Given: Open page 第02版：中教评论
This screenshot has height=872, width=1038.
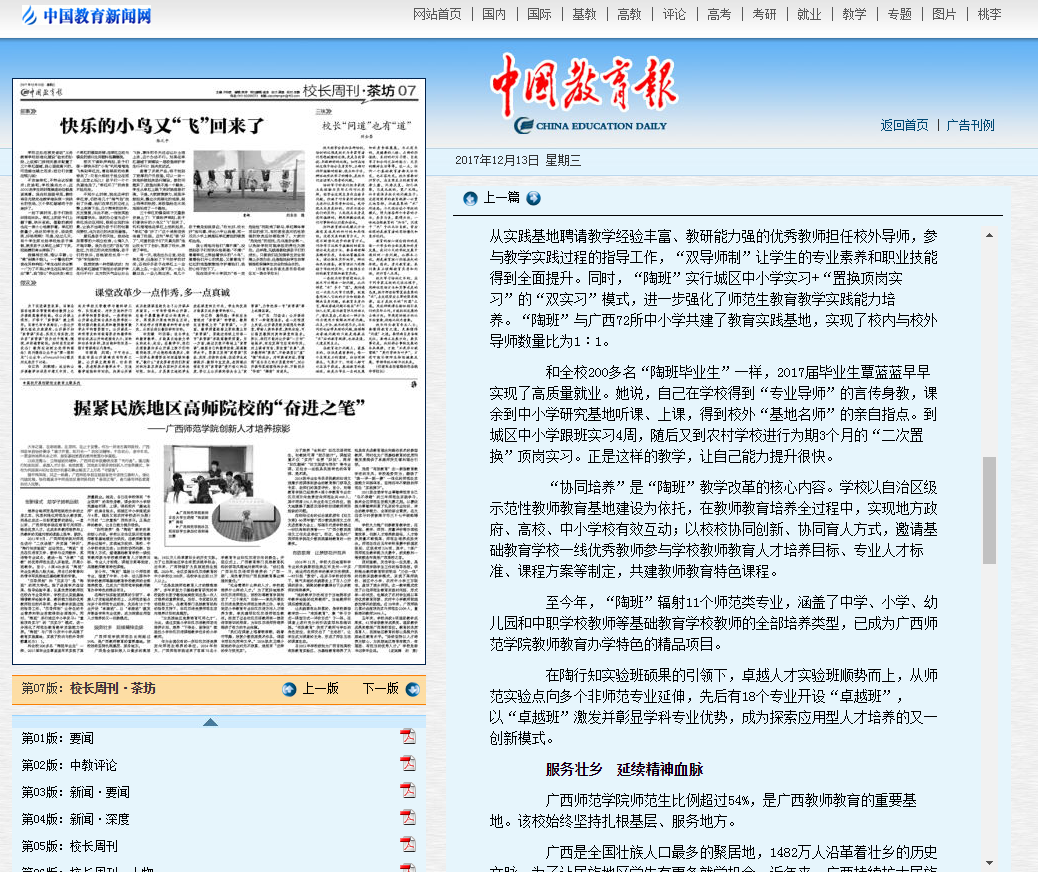Looking at the screenshot, I should click(x=69, y=765).
